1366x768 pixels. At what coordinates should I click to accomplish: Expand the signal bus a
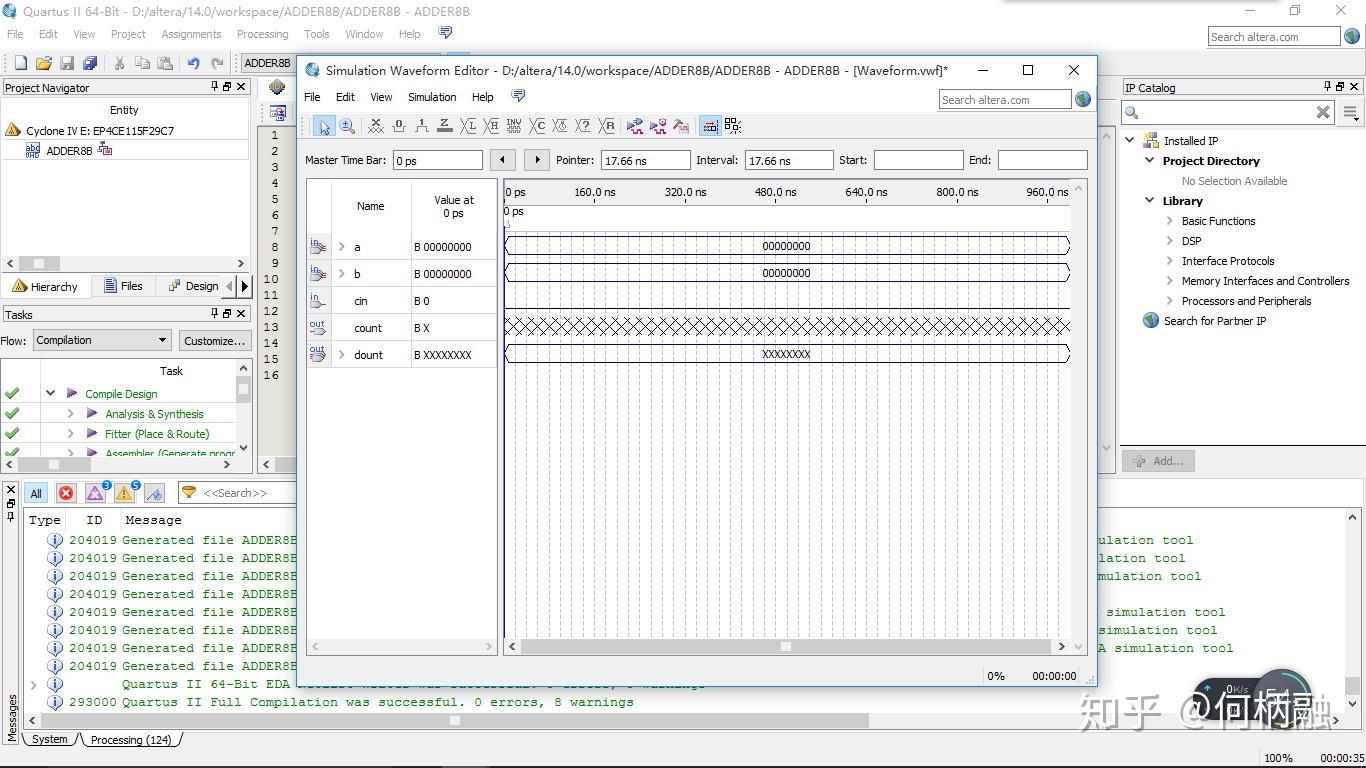tap(342, 247)
